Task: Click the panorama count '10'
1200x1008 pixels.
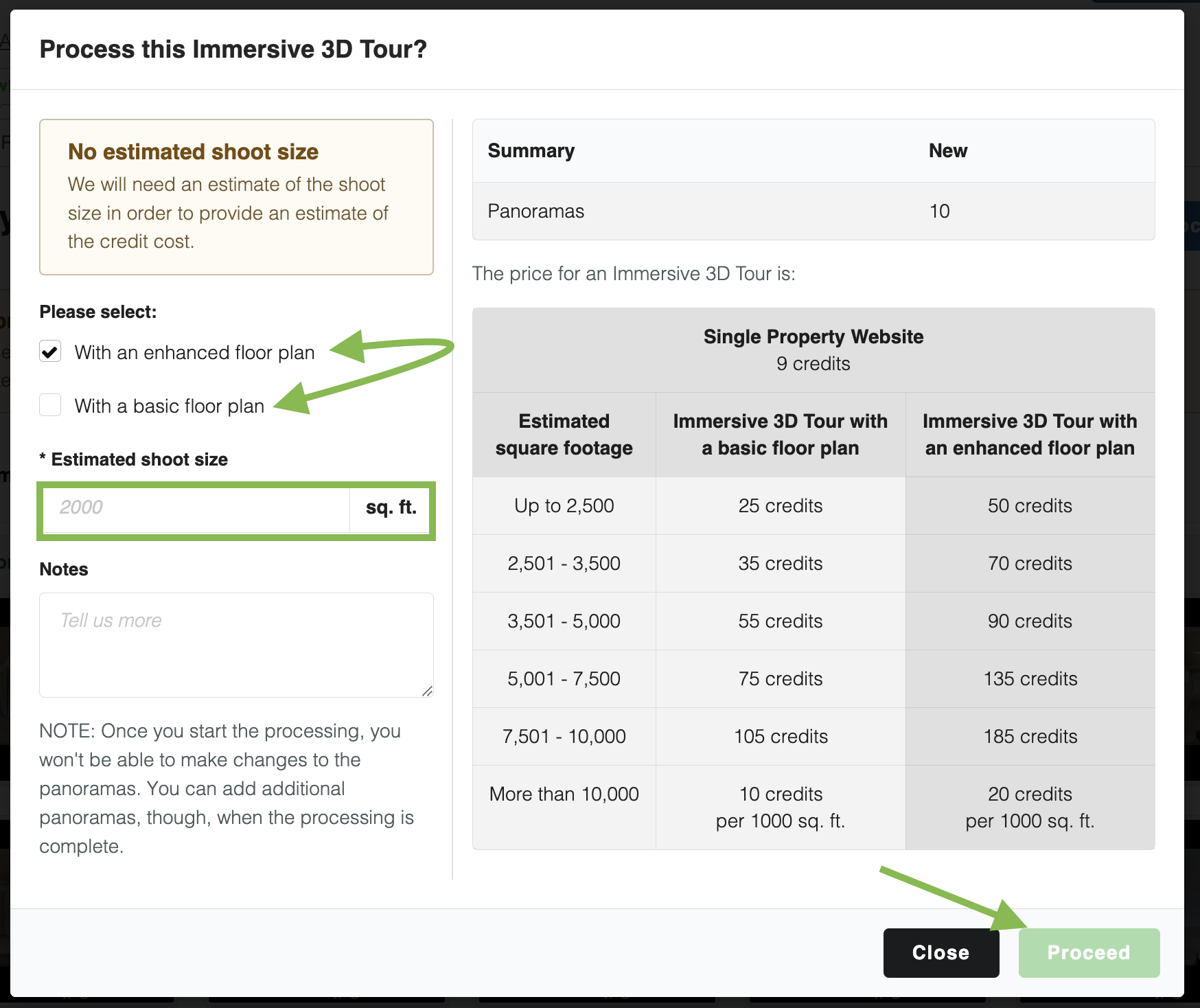Action: pyautogui.click(x=940, y=211)
